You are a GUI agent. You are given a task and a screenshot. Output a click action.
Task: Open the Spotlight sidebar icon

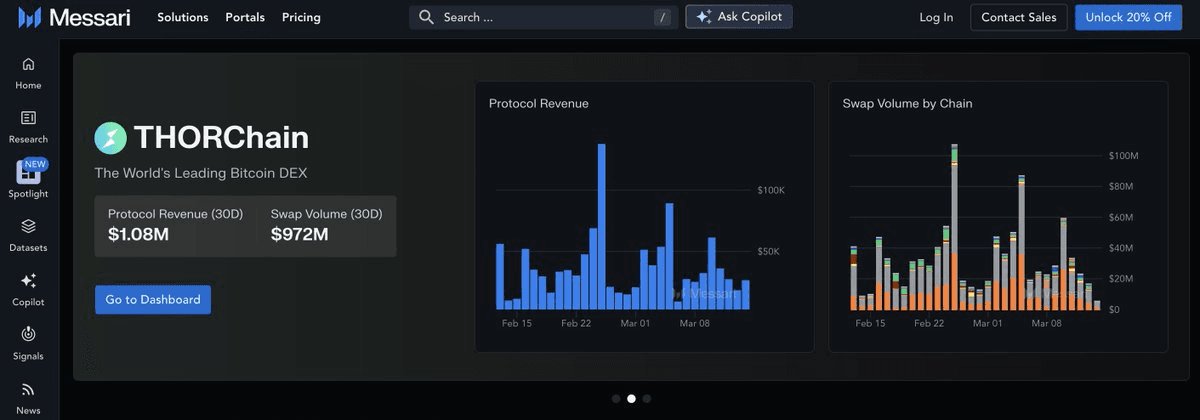(x=28, y=174)
